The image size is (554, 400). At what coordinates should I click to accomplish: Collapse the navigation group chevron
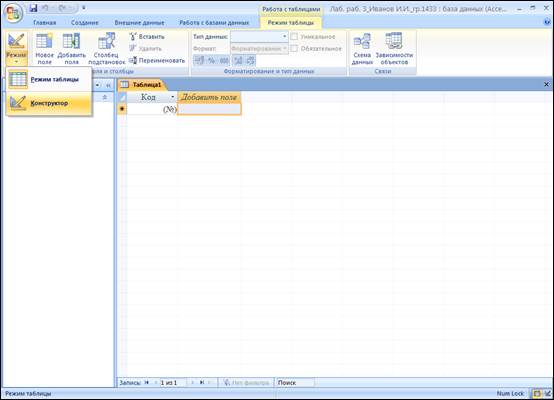[105, 97]
